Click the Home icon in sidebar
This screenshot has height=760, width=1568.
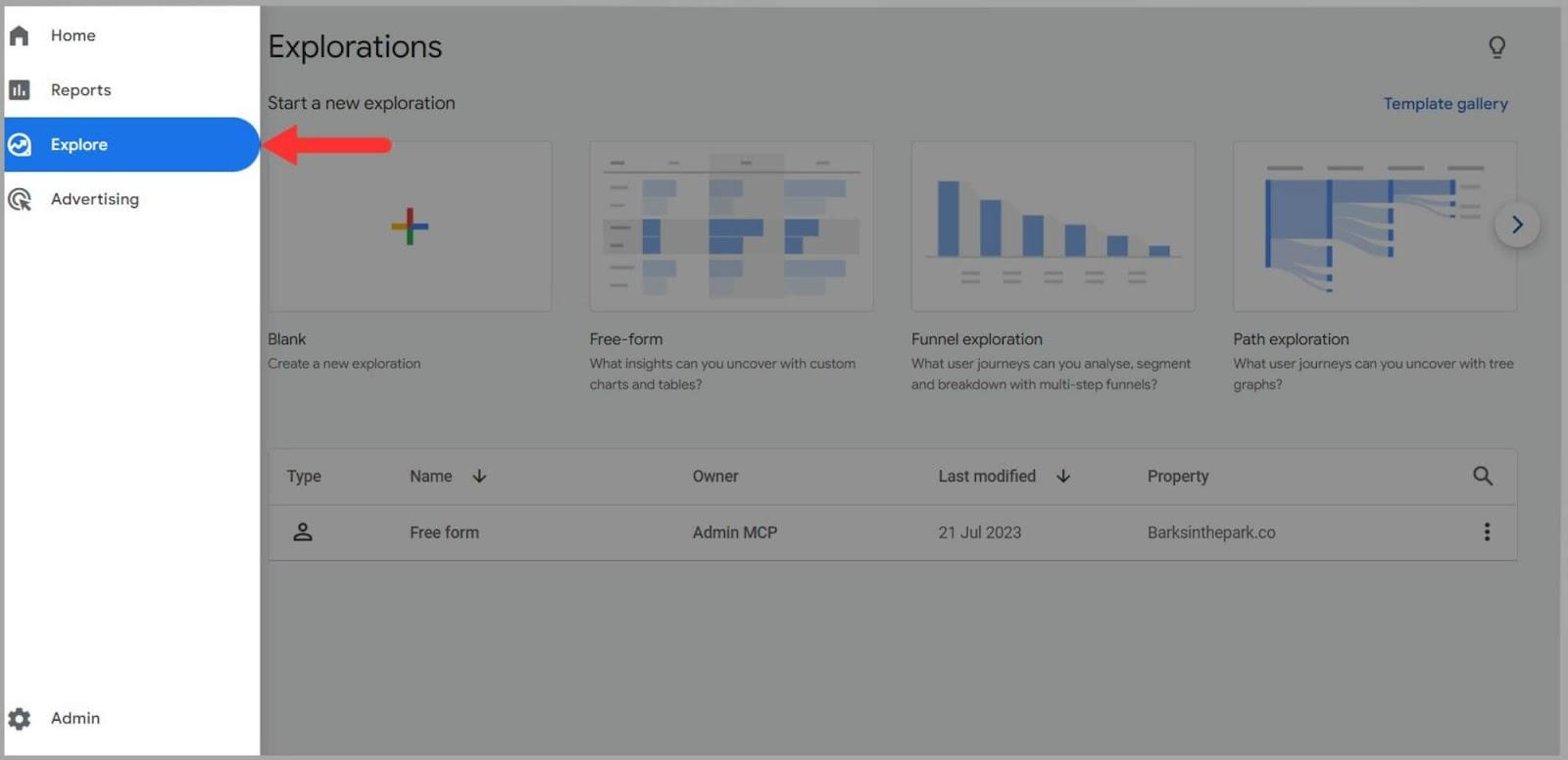tap(20, 36)
